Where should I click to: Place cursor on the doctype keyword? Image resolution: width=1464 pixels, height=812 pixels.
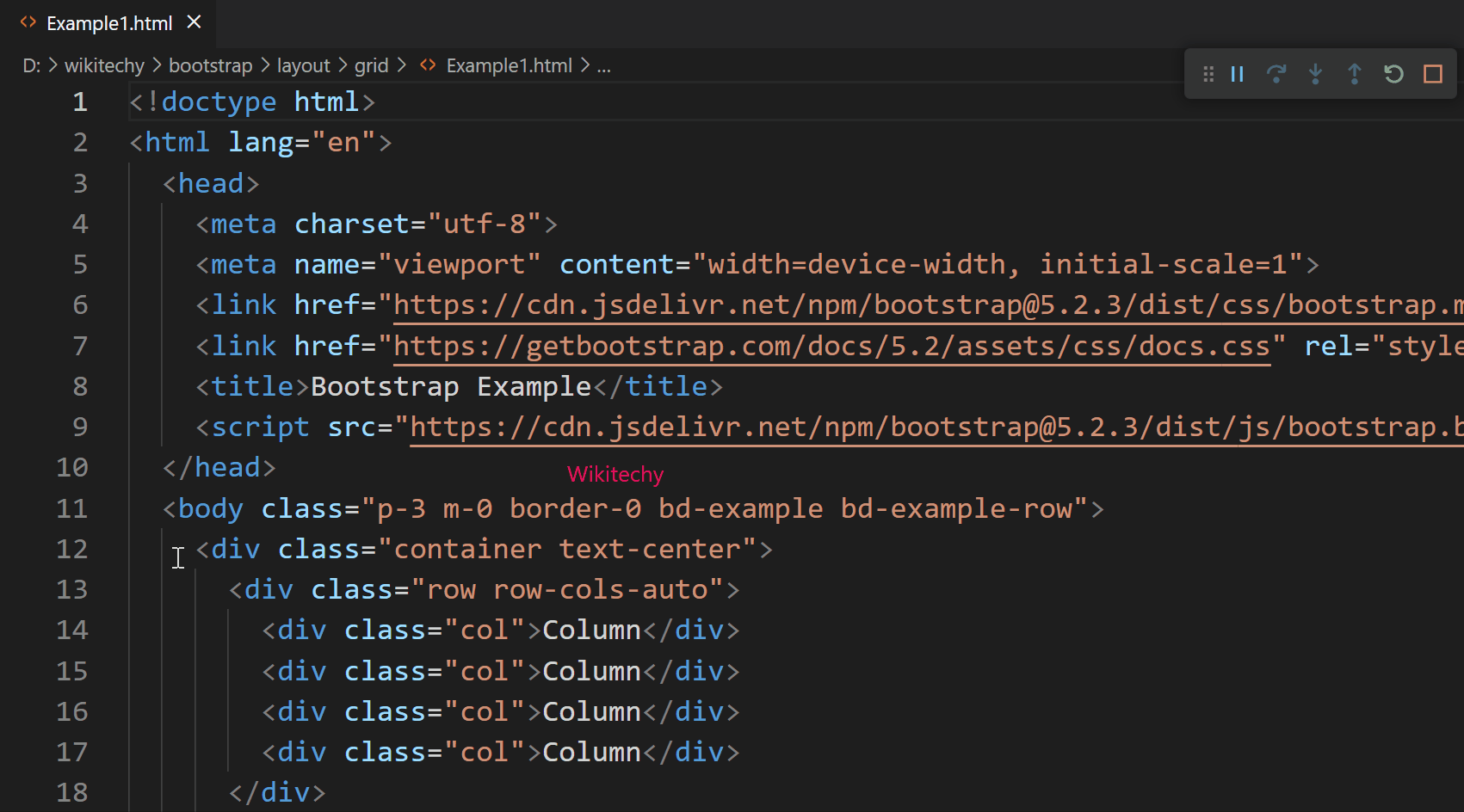[x=219, y=102]
